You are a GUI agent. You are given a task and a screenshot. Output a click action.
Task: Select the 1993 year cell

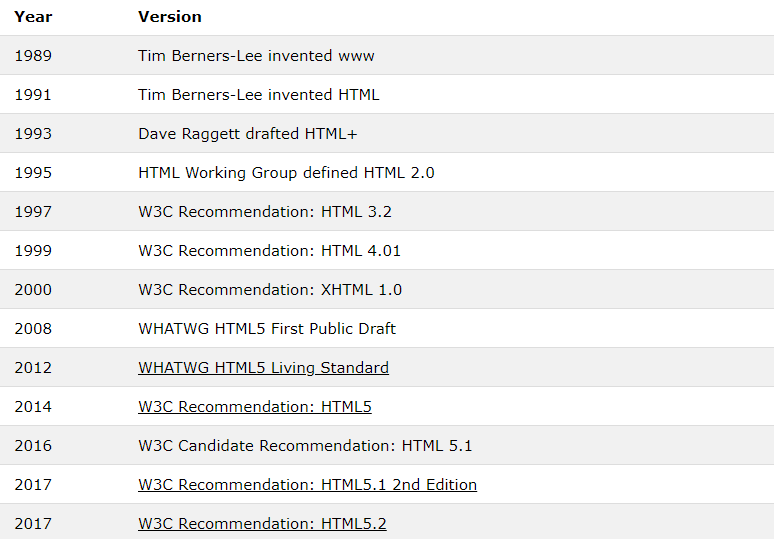tap(33, 134)
